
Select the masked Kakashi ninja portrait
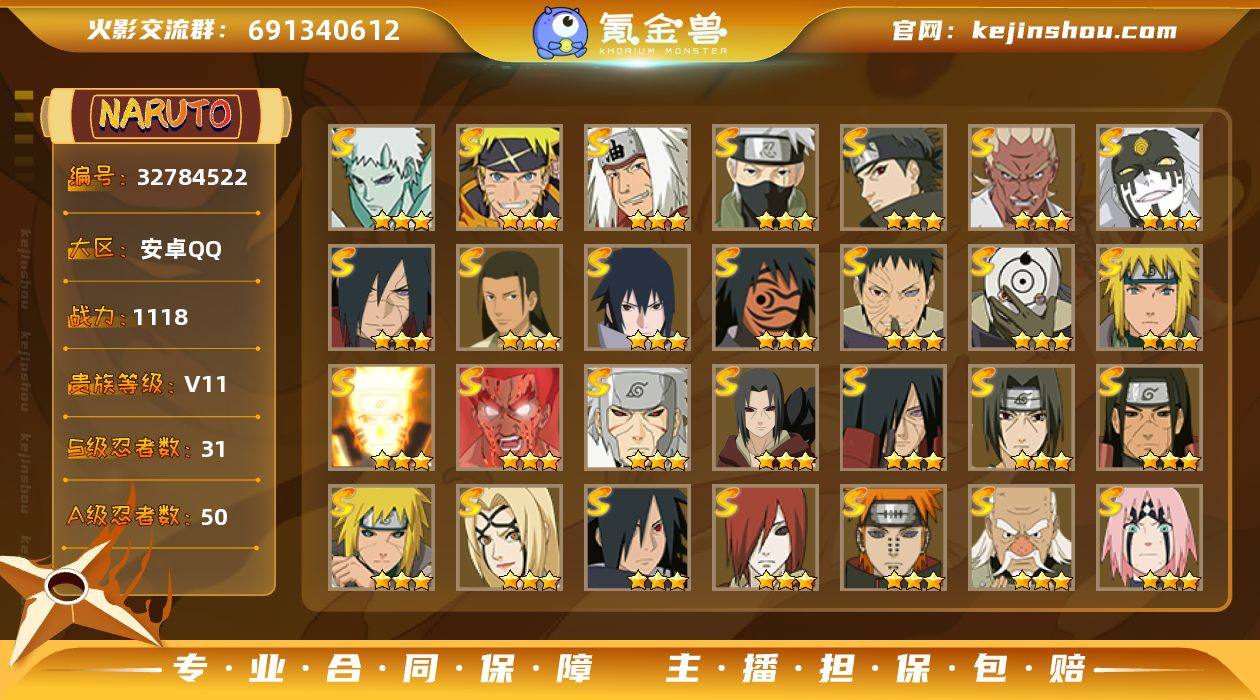tap(766, 178)
